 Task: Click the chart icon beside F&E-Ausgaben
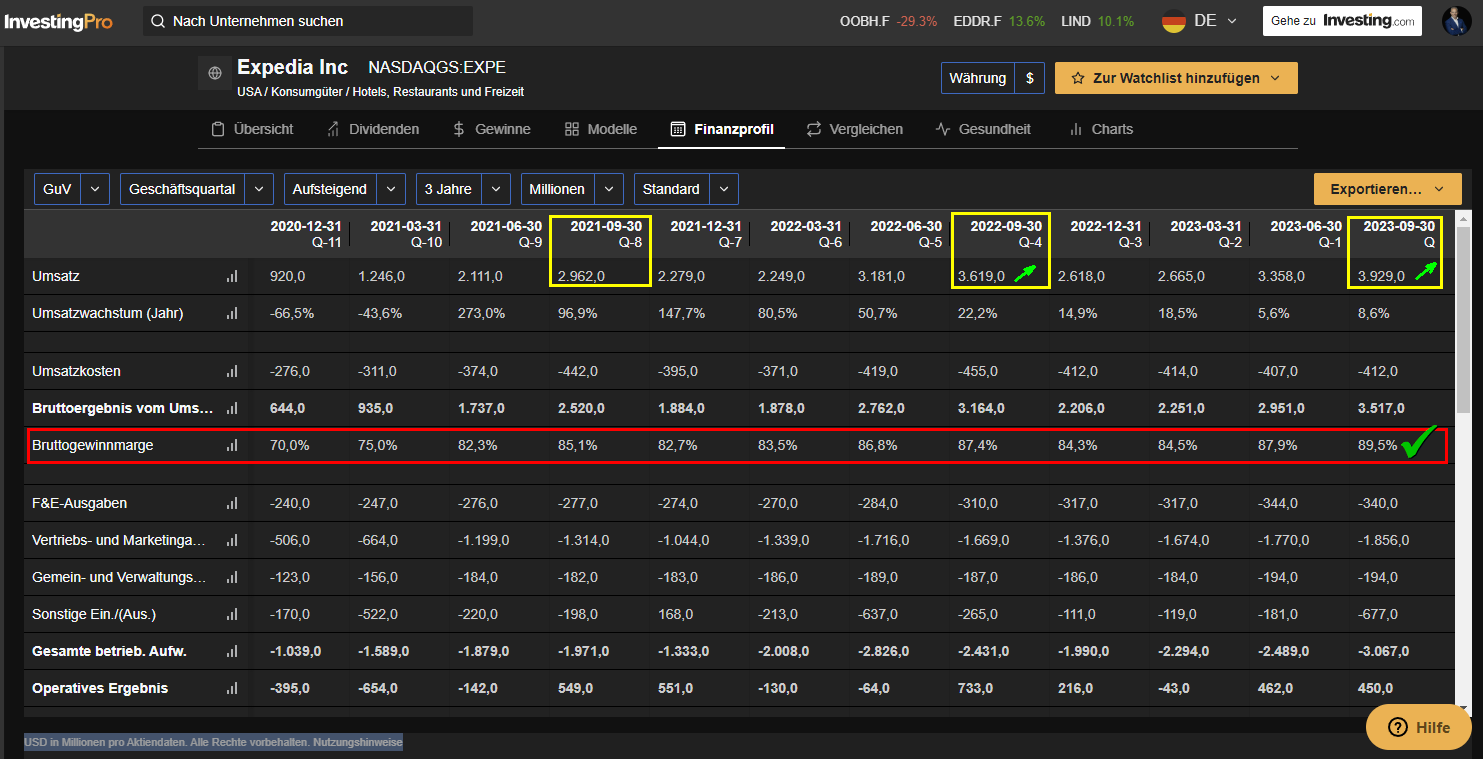point(232,503)
